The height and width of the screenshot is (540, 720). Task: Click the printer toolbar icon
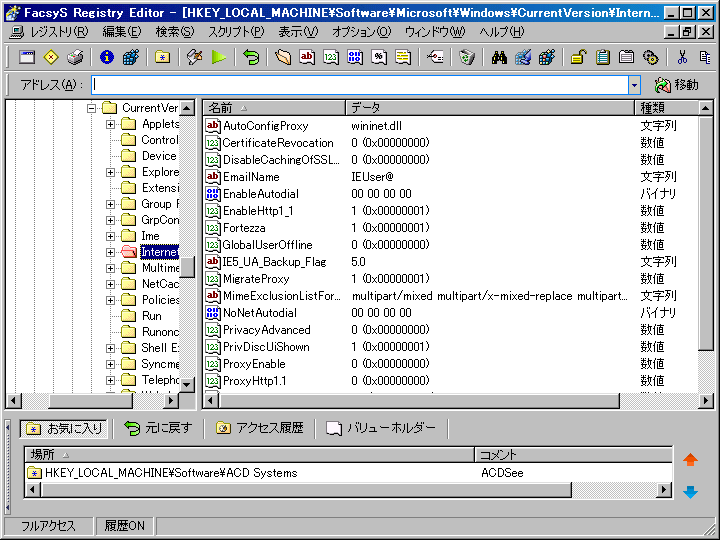75,57
